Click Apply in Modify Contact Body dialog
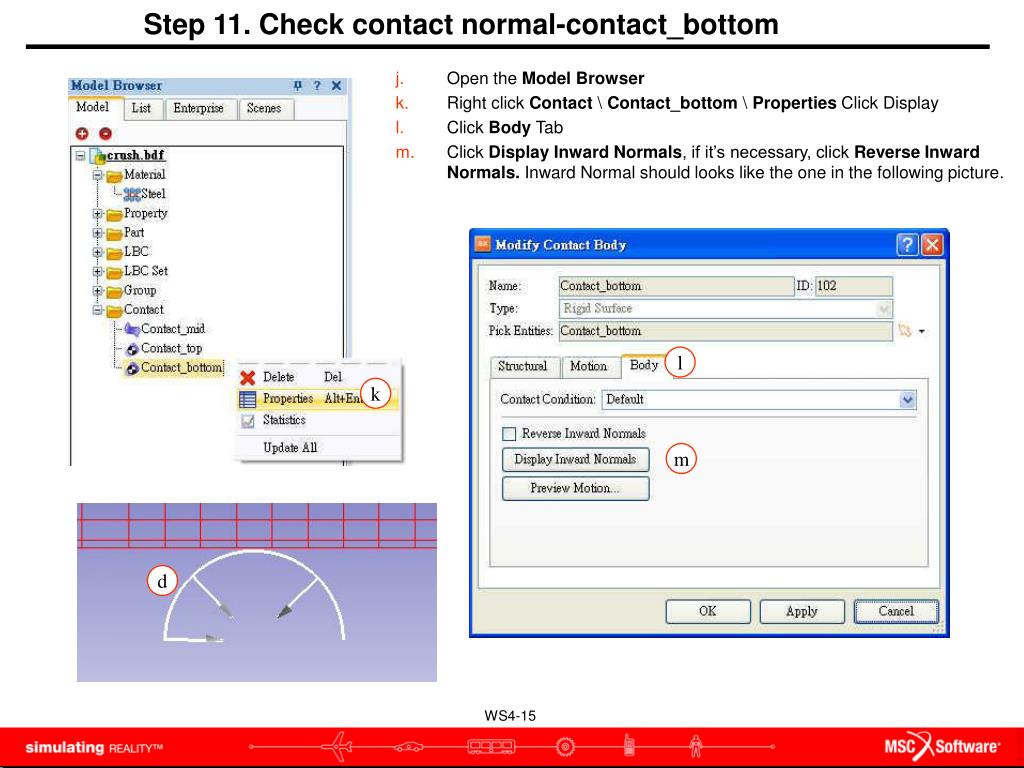The height and width of the screenshot is (768, 1024). [802, 611]
